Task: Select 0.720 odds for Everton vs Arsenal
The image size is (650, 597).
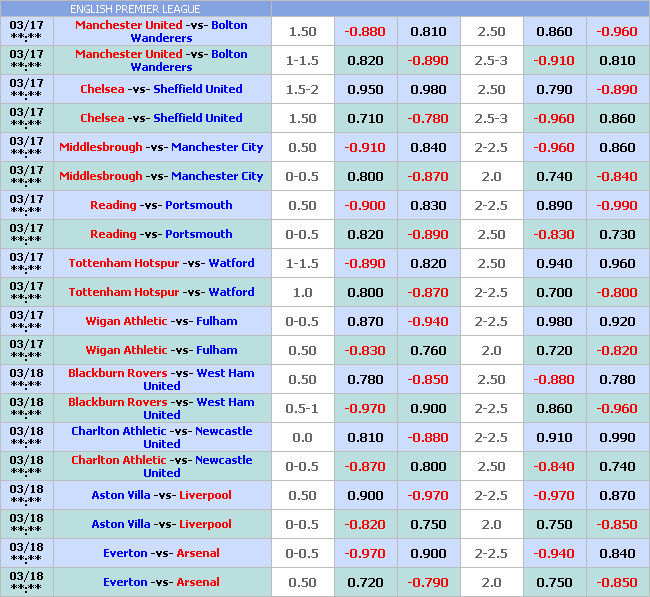Action: coord(365,582)
